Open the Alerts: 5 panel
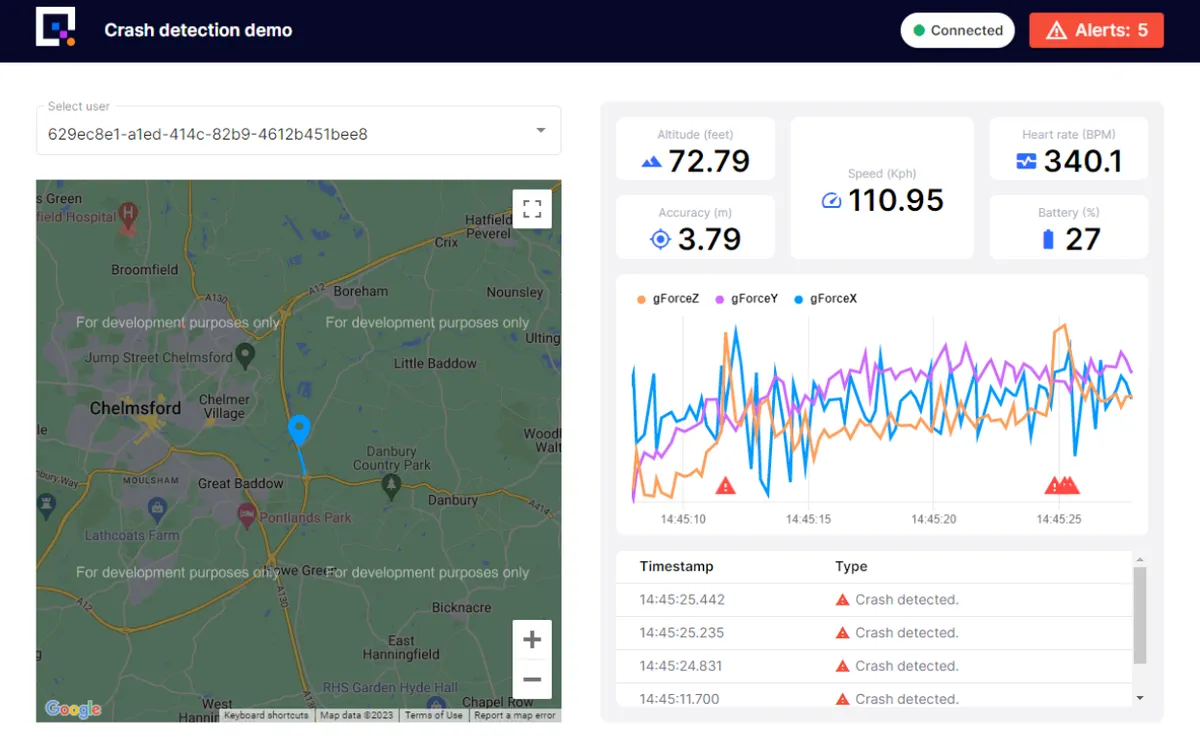Viewport: 1200px width, 746px height. 1096,30
